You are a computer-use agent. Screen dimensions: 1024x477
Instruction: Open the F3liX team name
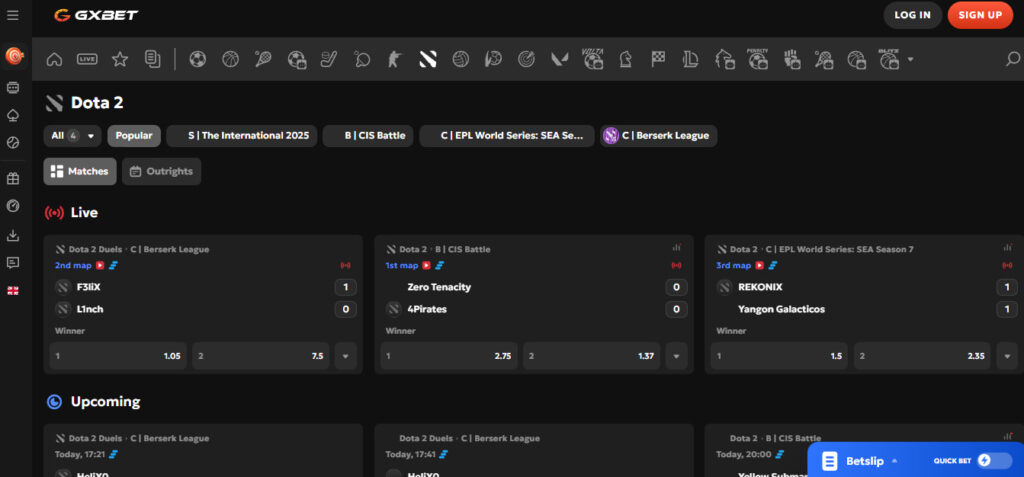coord(89,287)
